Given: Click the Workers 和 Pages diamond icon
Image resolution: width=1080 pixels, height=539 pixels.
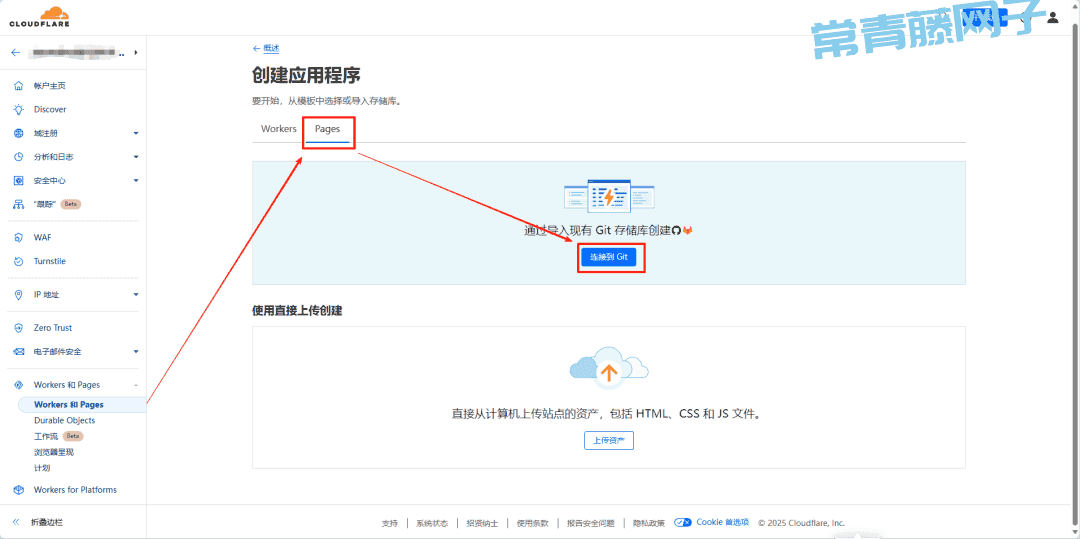Looking at the screenshot, I should [19, 385].
